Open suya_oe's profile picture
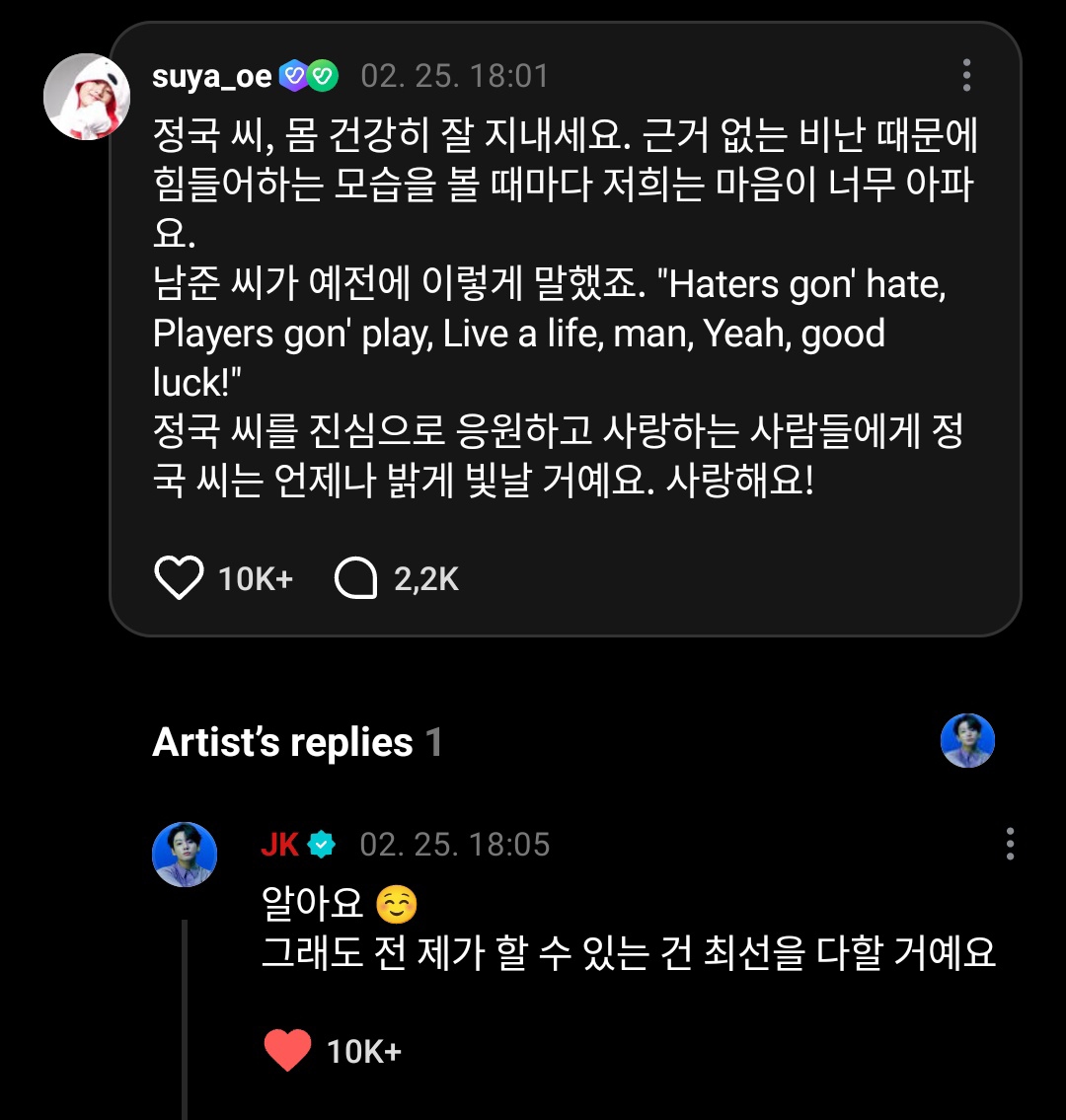1066x1120 pixels. point(88,97)
